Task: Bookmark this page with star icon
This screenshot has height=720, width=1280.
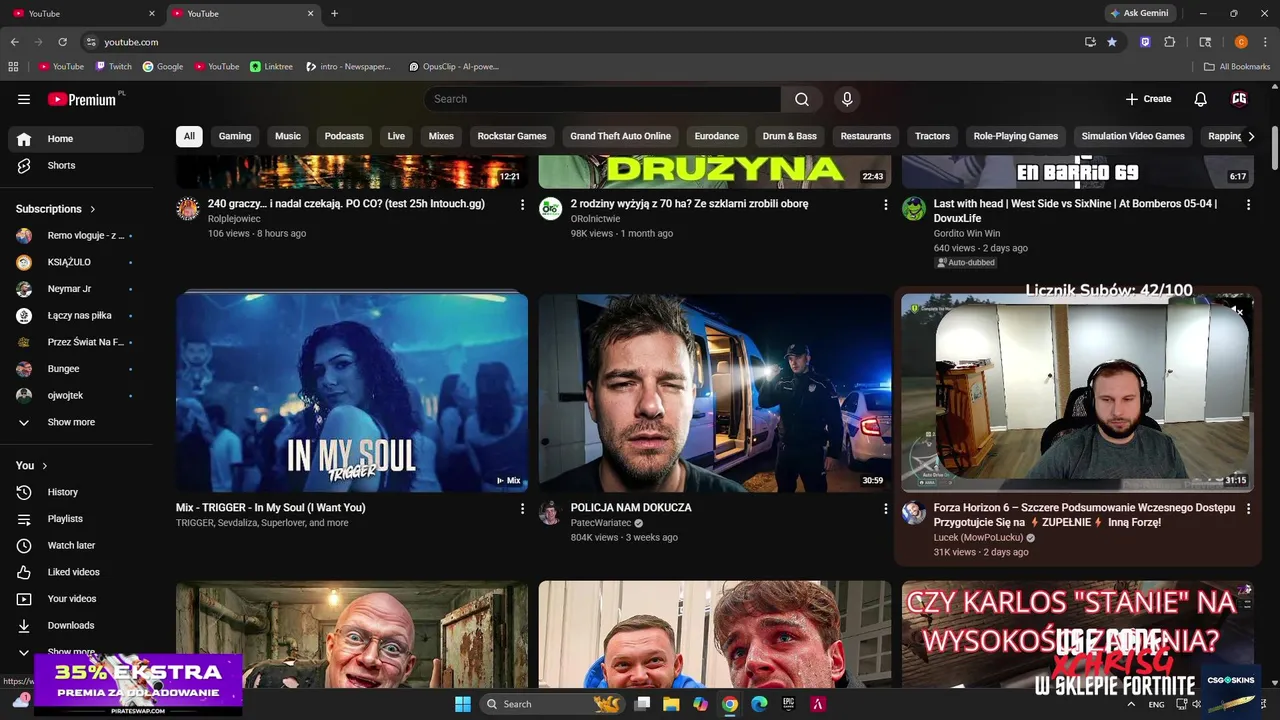Action: coord(1112,42)
